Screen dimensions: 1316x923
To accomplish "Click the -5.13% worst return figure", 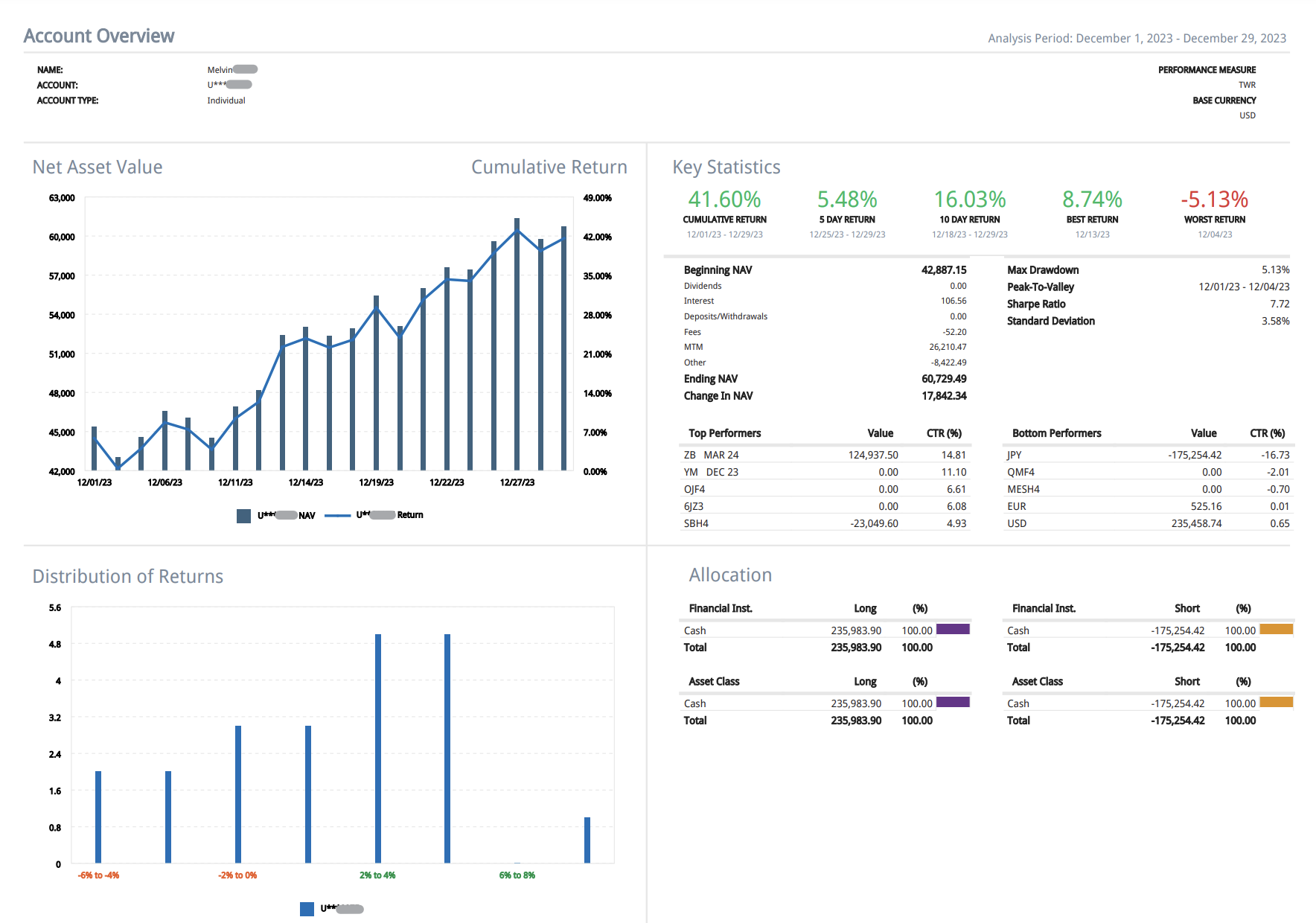I will pyautogui.click(x=1214, y=199).
